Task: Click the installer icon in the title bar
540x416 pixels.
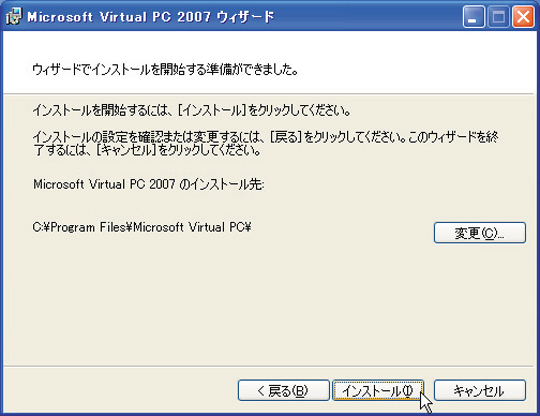Action: [14, 16]
